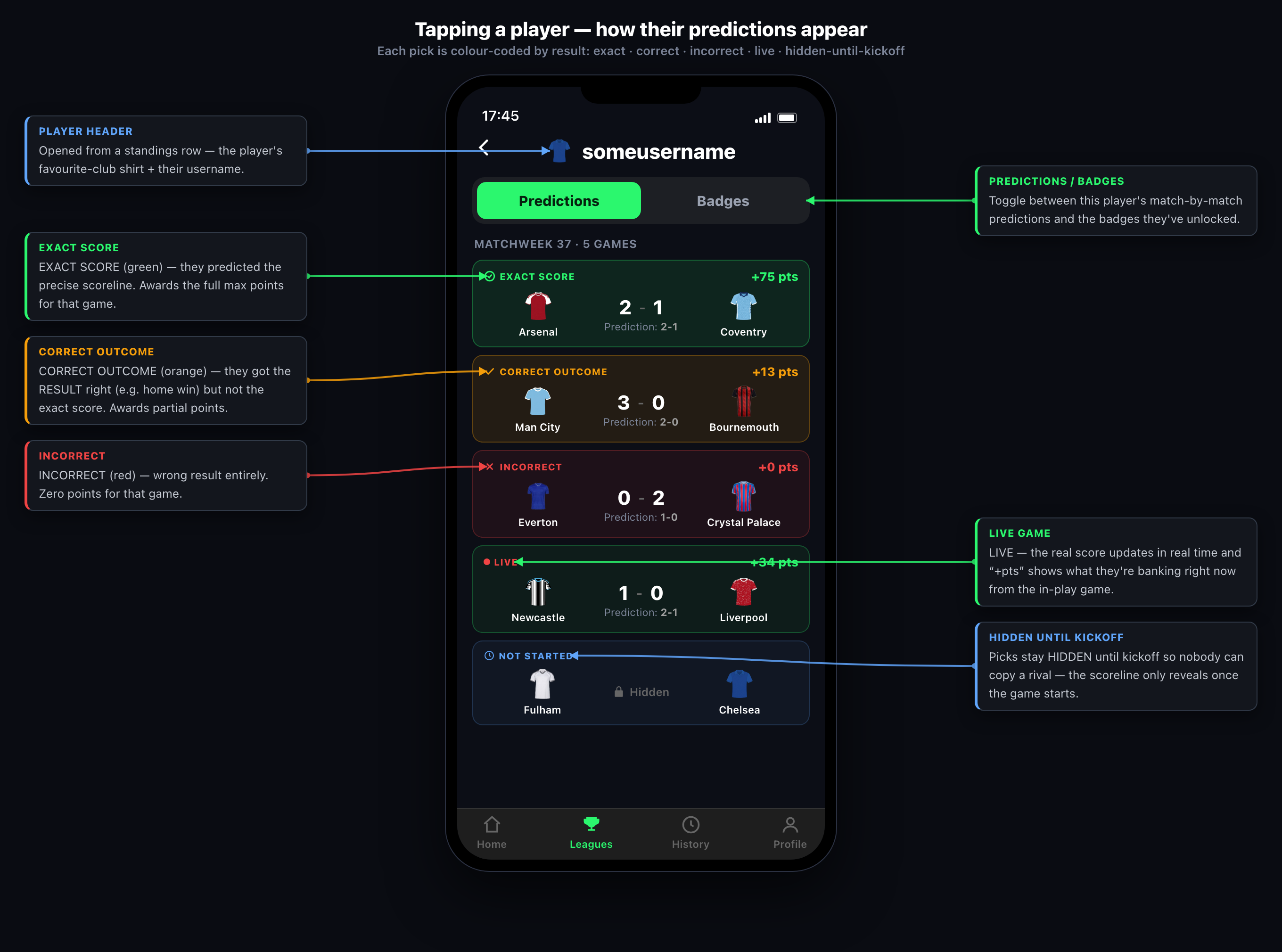Click the +75 pts exact score label
This screenshot has width=1282, height=952.
[x=774, y=277]
